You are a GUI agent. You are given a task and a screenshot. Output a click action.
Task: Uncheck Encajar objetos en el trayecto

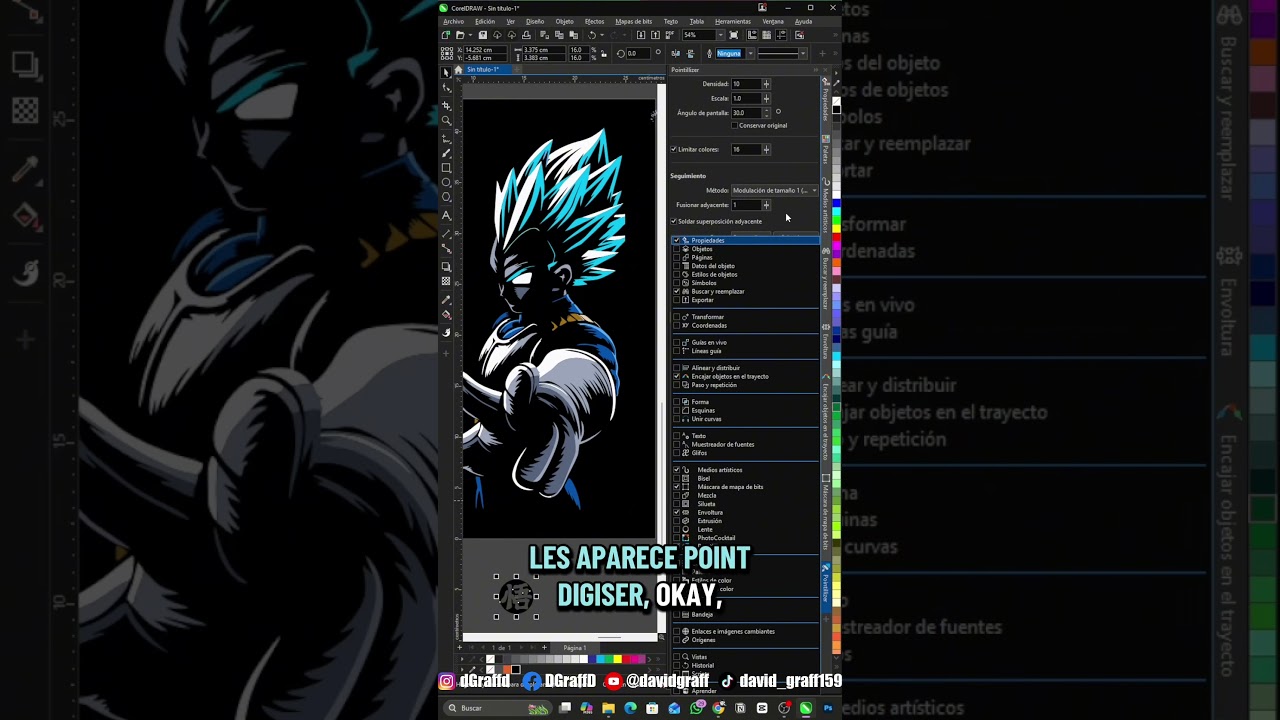(x=676, y=376)
